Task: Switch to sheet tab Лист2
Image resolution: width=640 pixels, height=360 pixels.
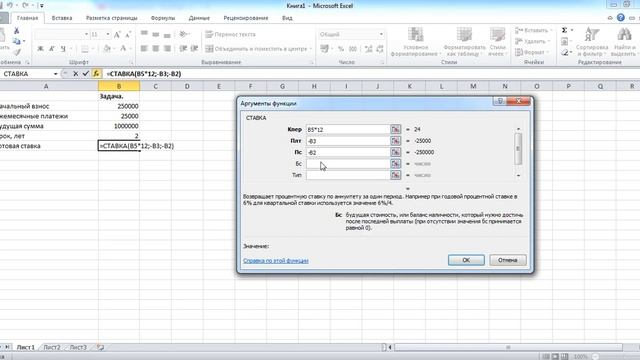Action: pos(52,347)
